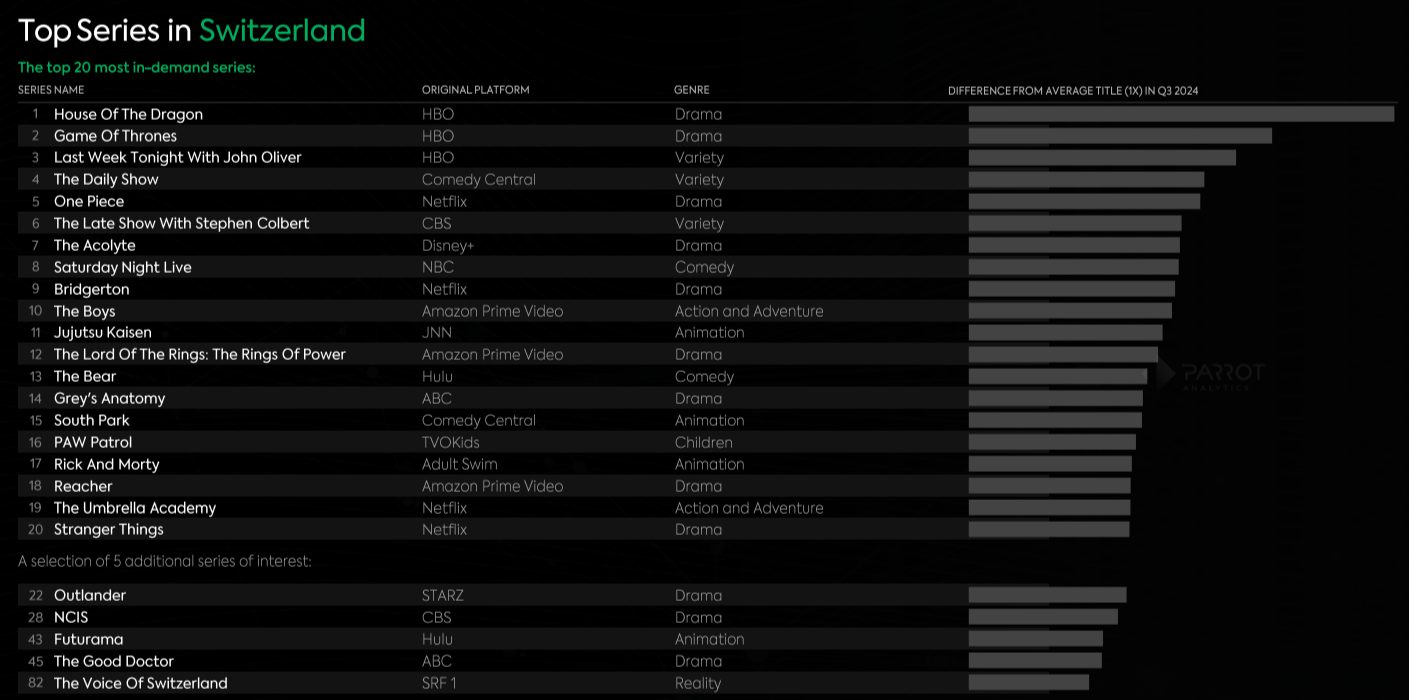The image size is (1409, 700).
Task: Click the series name Grey's Anatomy
Action: (109, 398)
